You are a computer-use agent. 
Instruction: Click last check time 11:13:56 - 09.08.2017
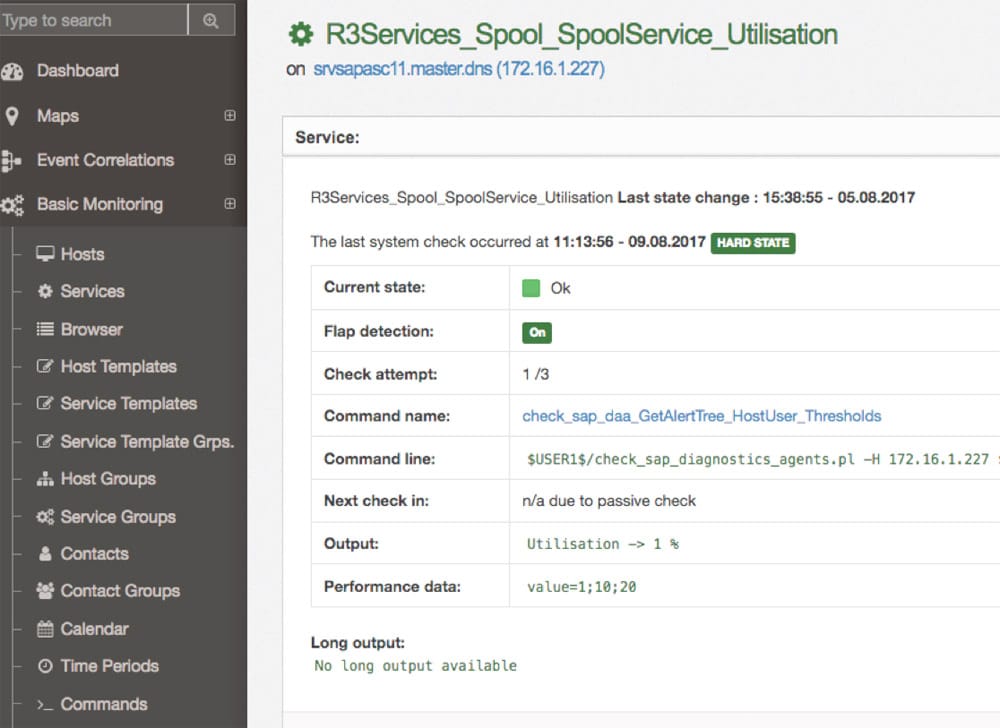click(x=629, y=242)
